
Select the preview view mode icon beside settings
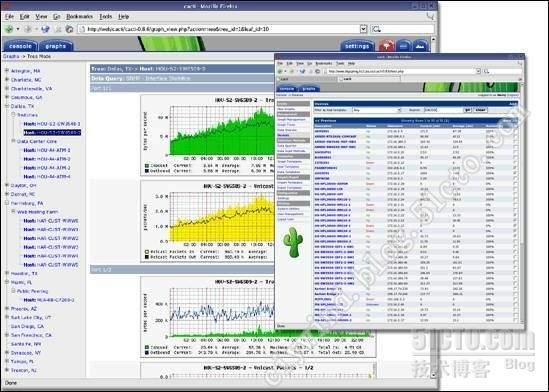point(421,46)
